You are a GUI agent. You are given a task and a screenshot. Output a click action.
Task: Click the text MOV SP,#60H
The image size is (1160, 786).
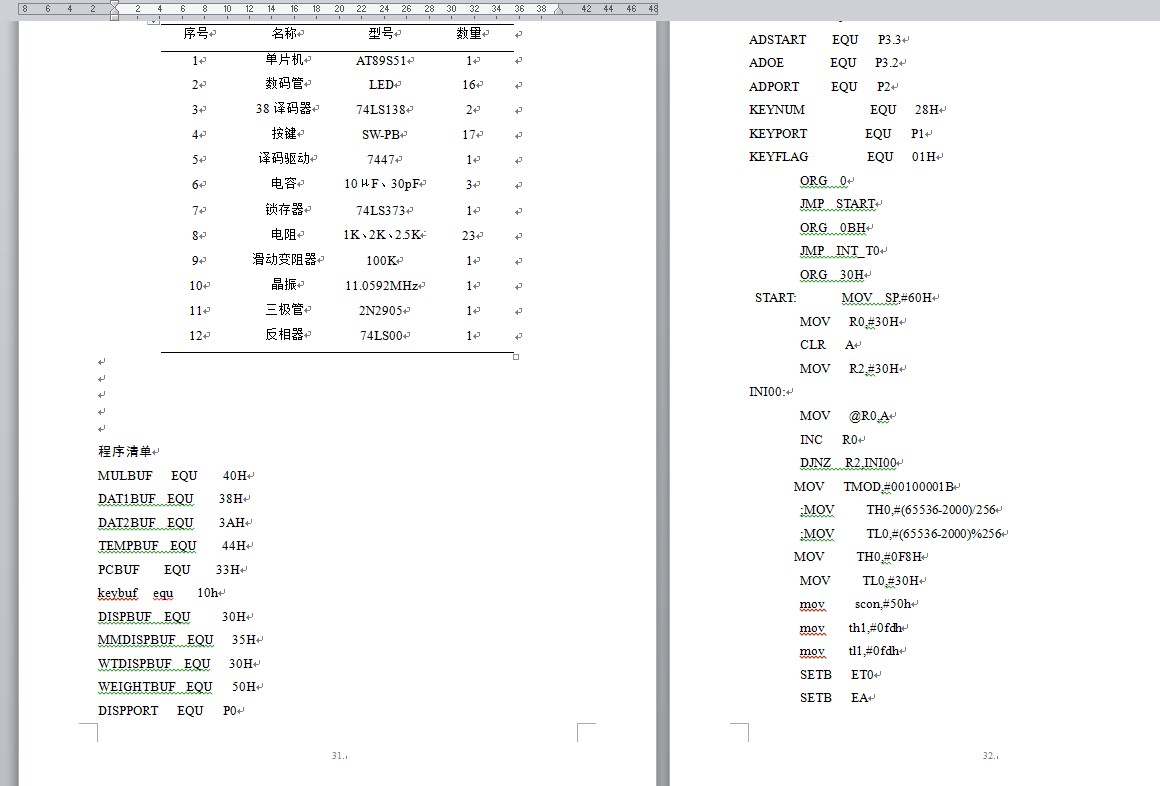click(887, 298)
